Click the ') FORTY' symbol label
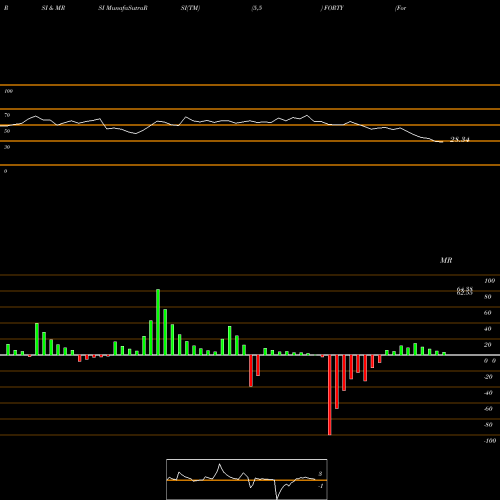 332,8
